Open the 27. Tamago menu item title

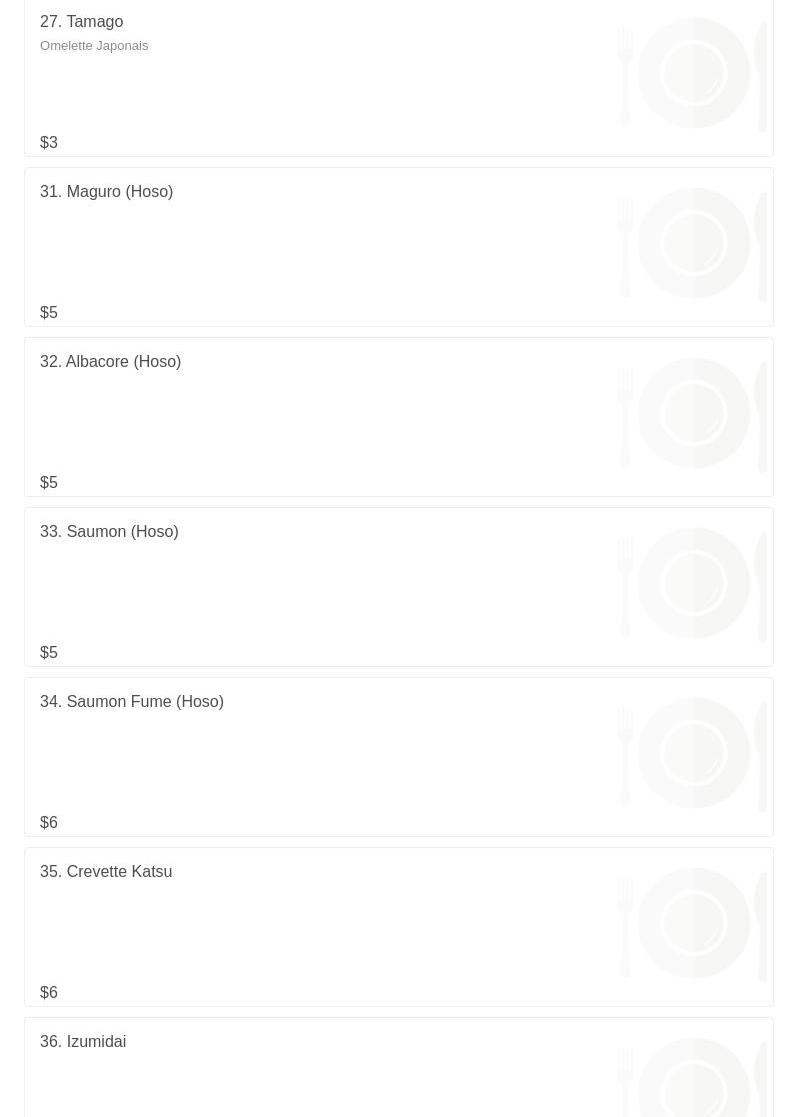coord(81,21)
